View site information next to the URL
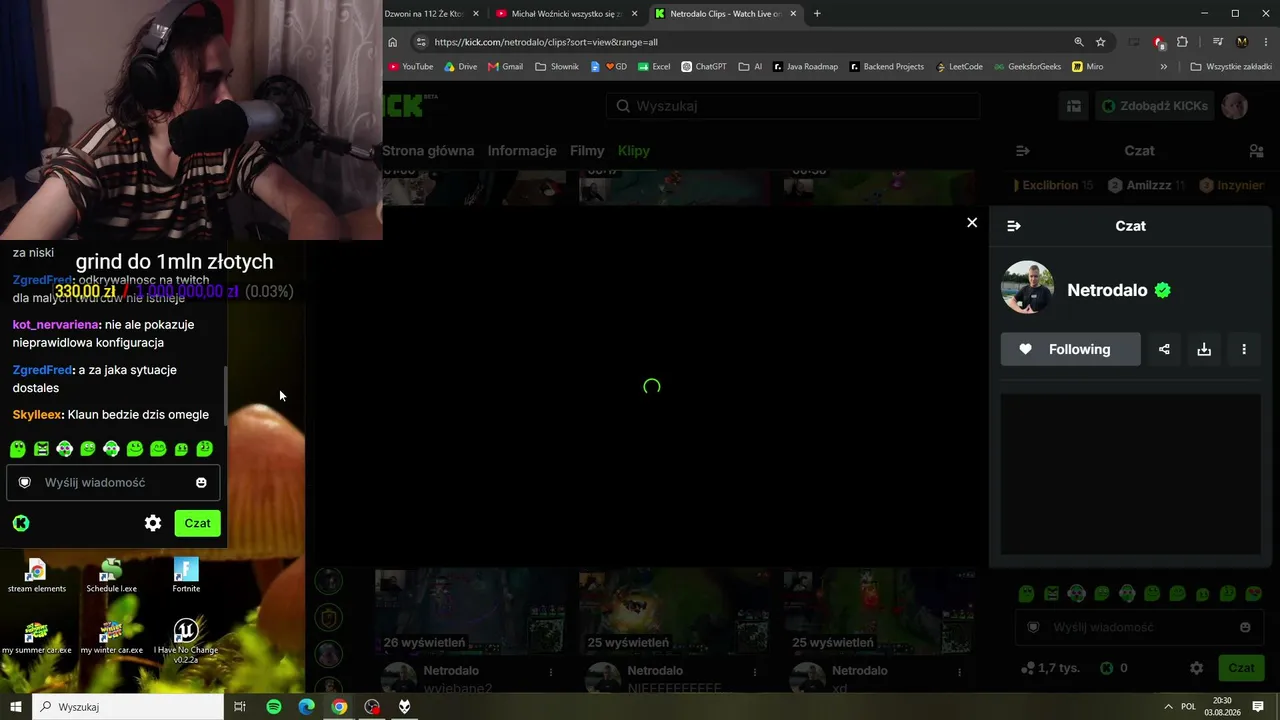 [421, 42]
